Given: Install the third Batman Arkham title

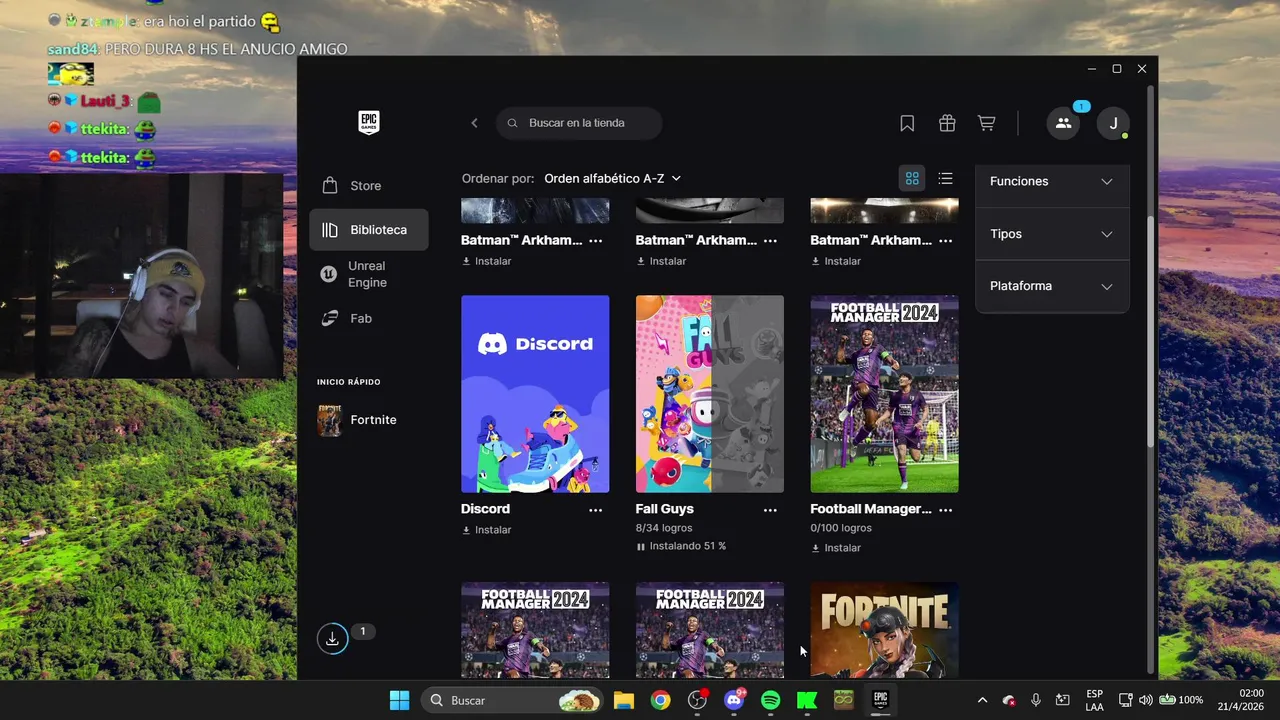Looking at the screenshot, I should pos(836,261).
